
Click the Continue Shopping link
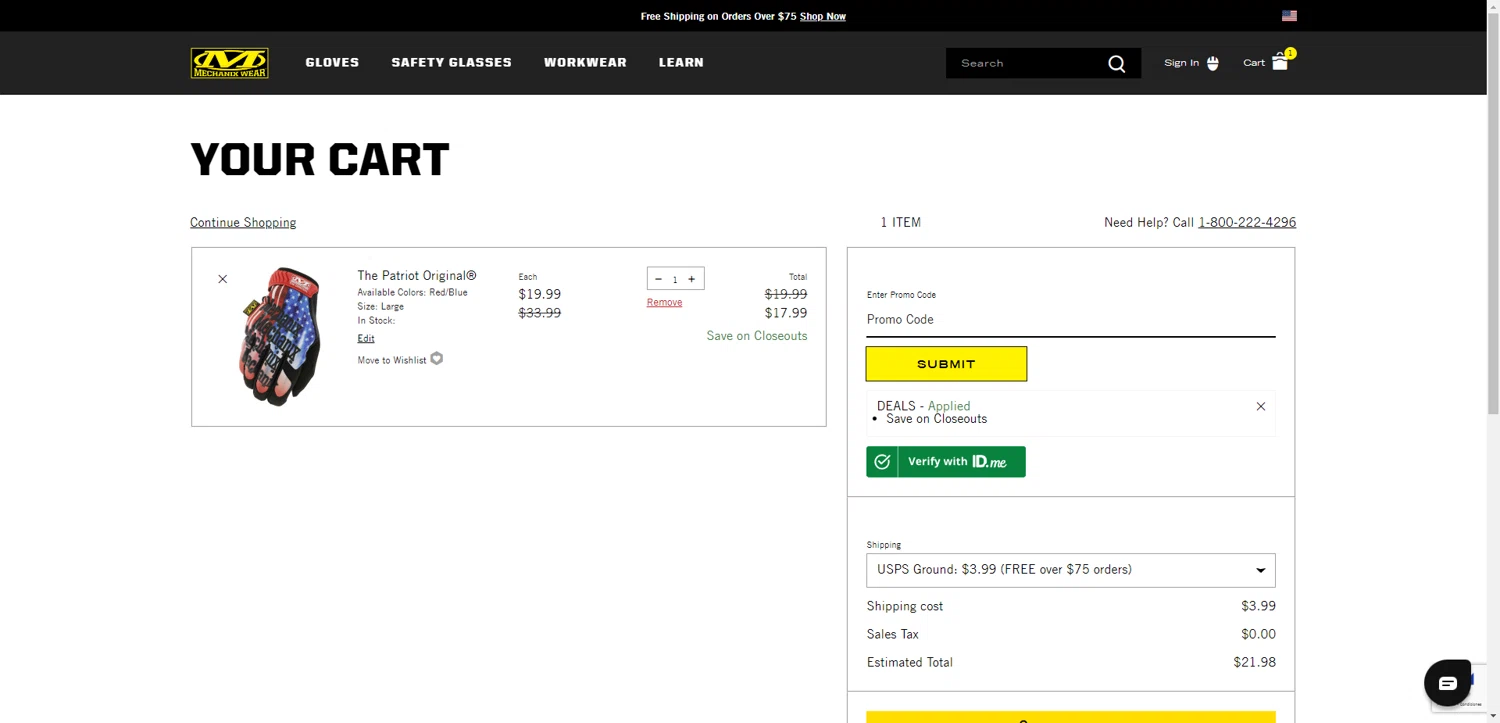243,222
